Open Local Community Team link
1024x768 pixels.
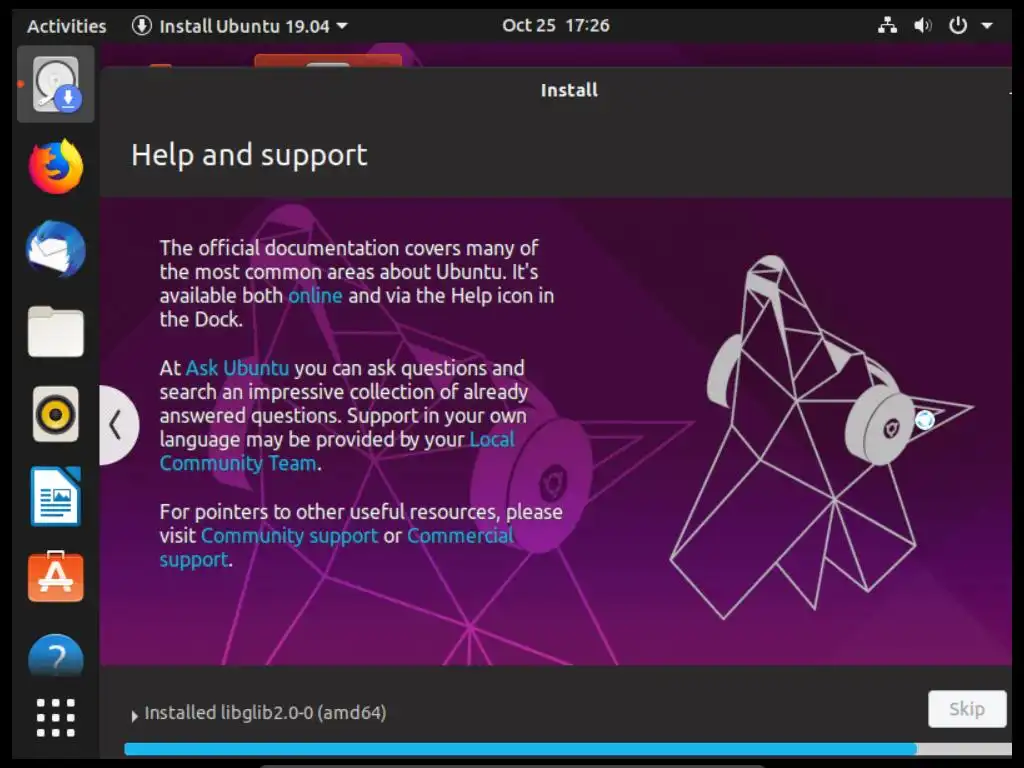click(337, 451)
